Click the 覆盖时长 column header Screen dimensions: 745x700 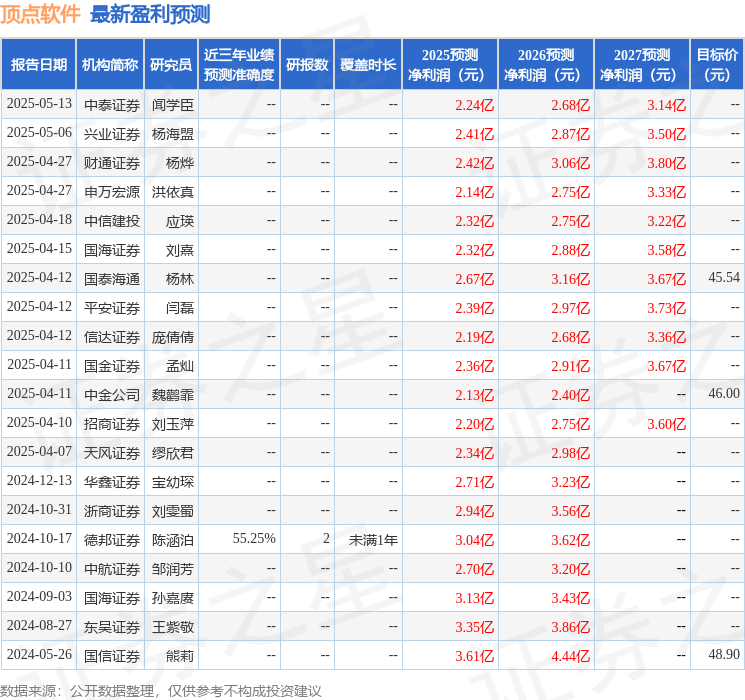click(x=368, y=64)
